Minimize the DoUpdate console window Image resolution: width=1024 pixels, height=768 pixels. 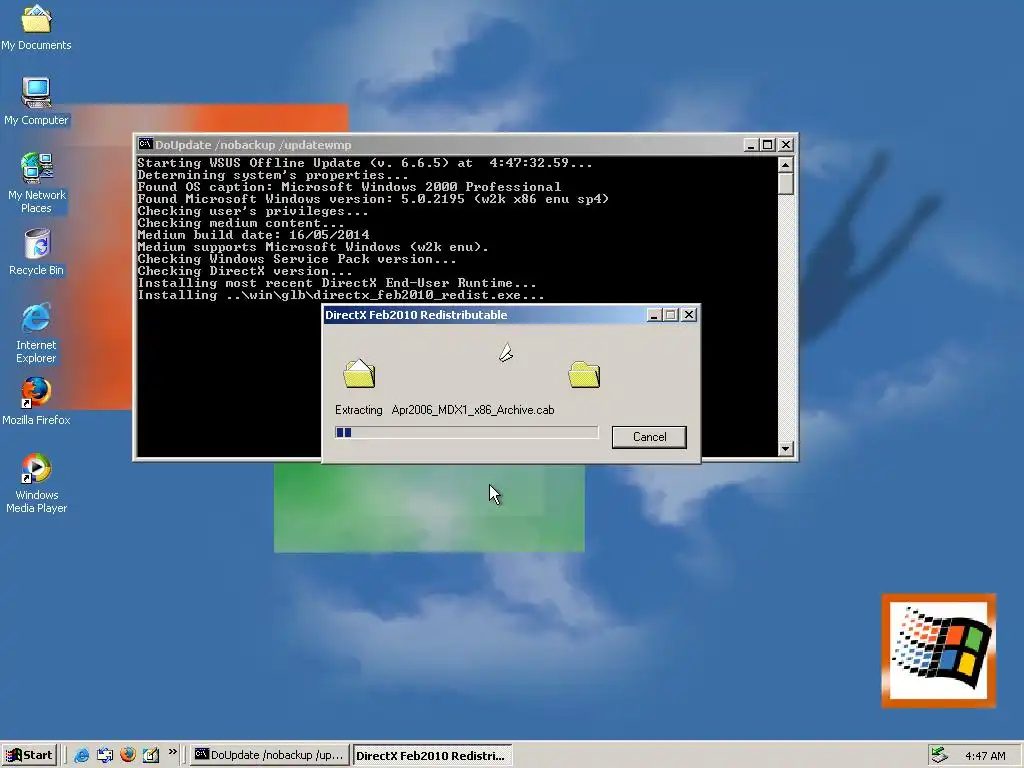click(751, 145)
